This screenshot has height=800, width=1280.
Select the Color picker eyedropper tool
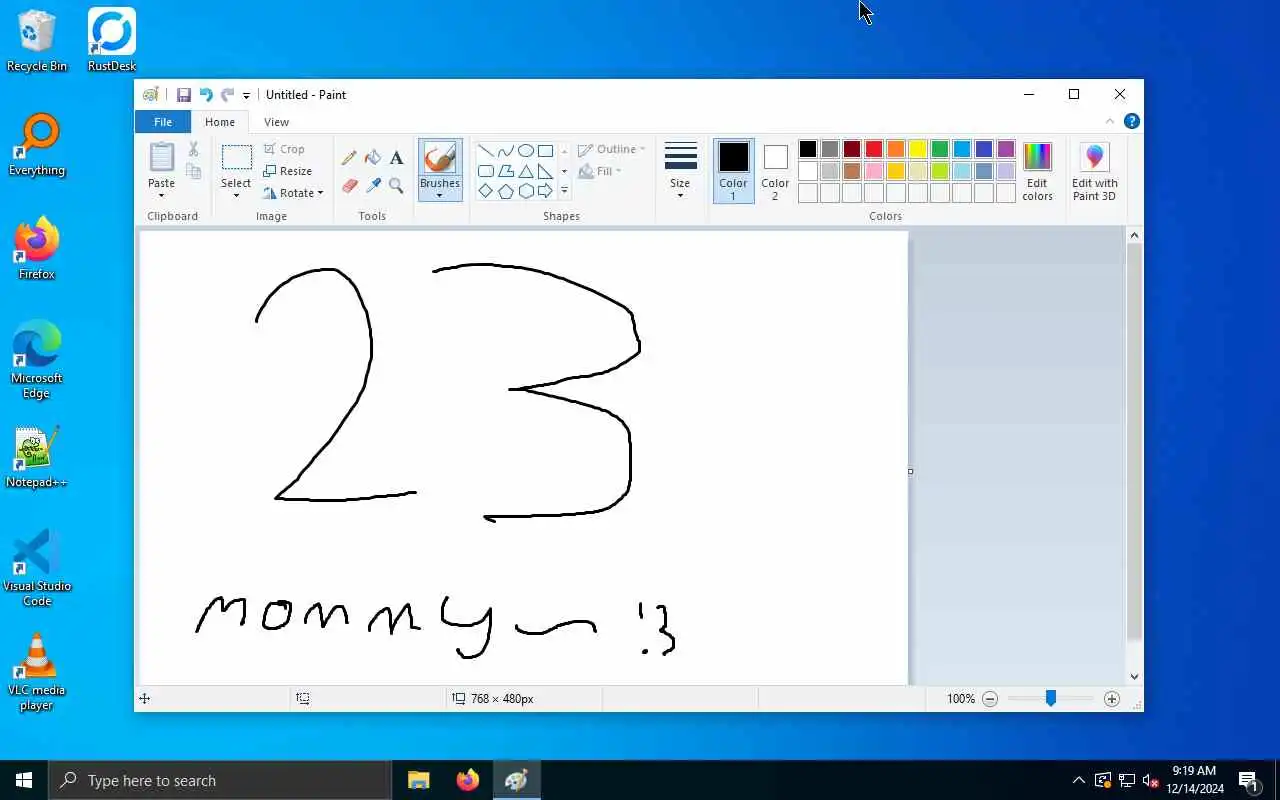373,185
